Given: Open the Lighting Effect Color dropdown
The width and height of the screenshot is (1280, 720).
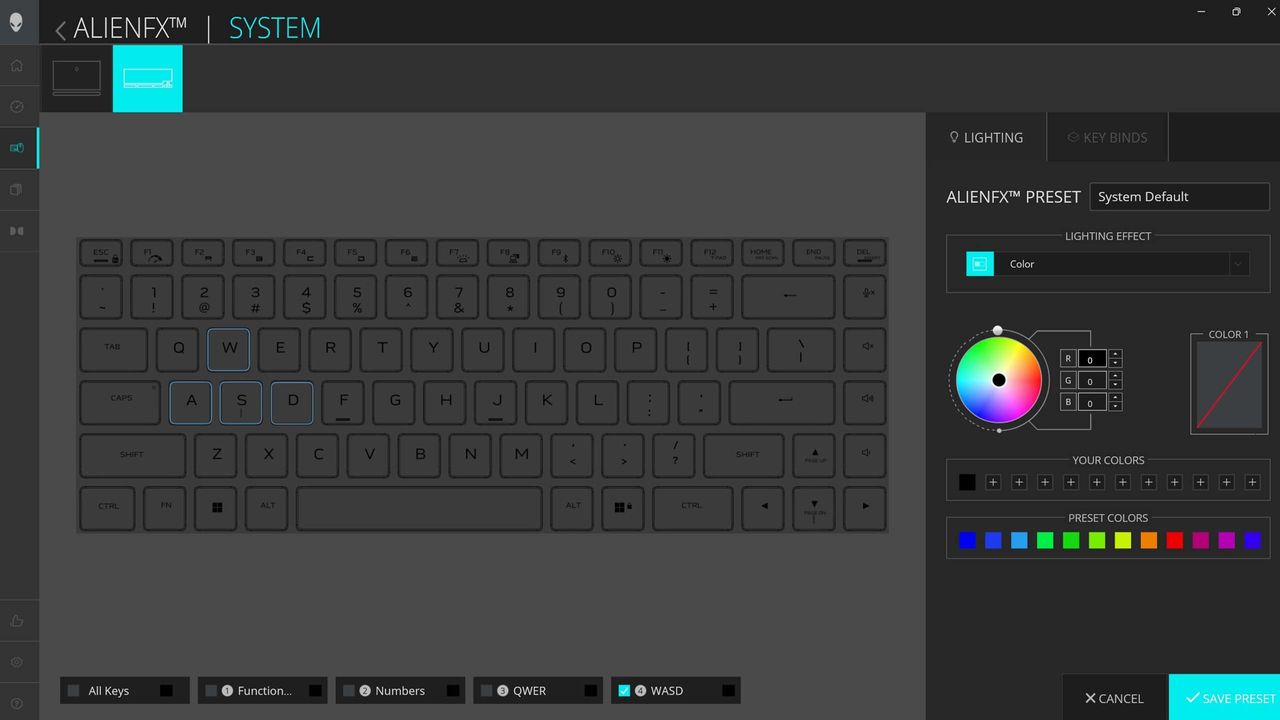Looking at the screenshot, I should (x=1108, y=264).
